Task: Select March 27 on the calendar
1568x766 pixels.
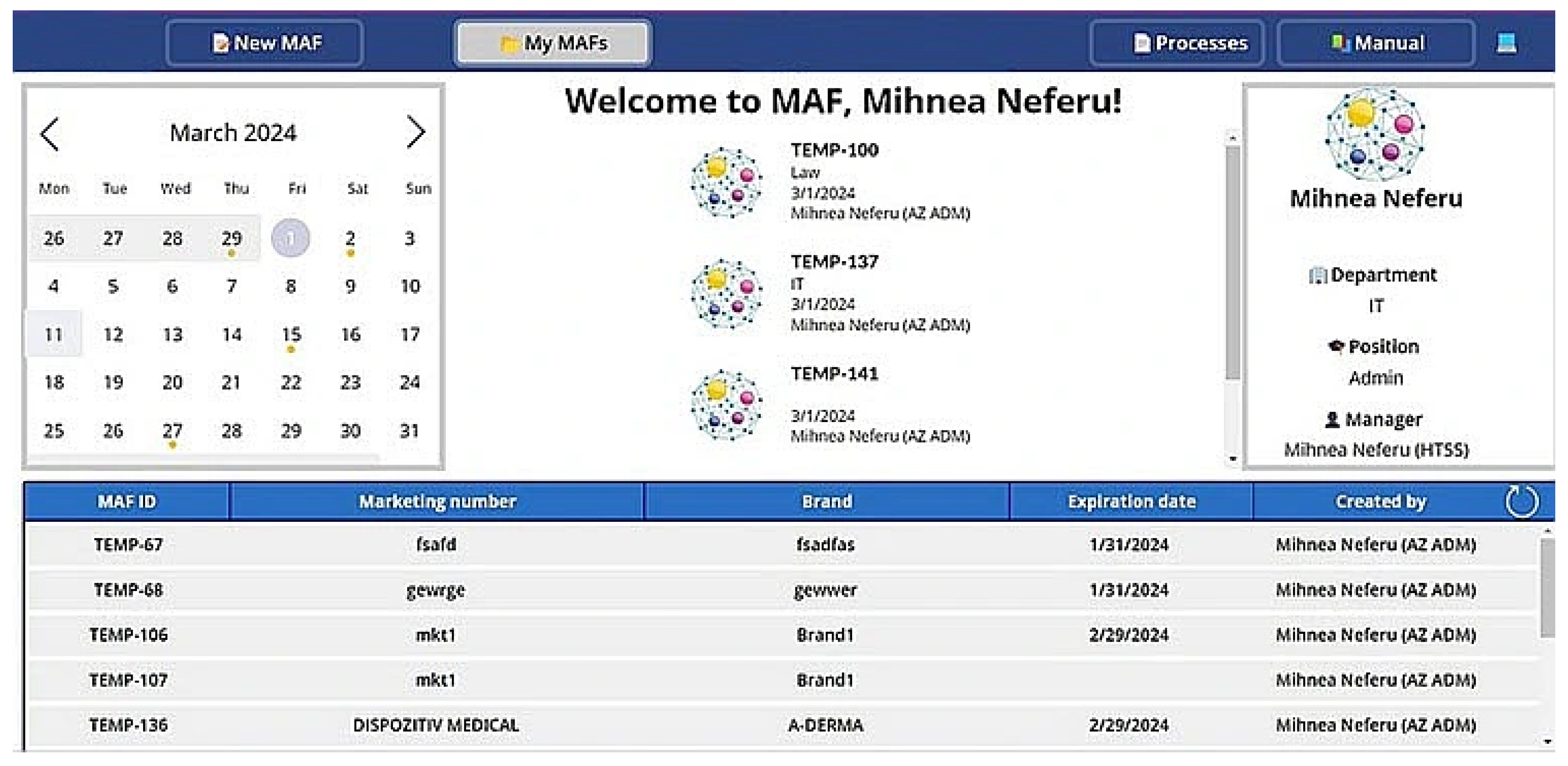Action: click(x=172, y=431)
